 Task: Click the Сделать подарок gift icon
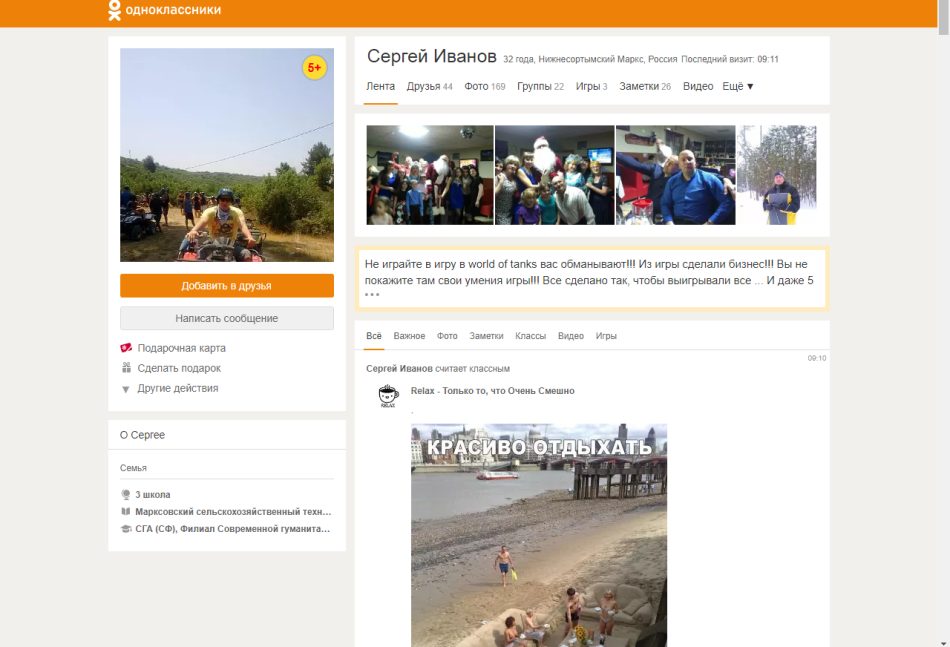pyautogui.click(x=126, y=368)
